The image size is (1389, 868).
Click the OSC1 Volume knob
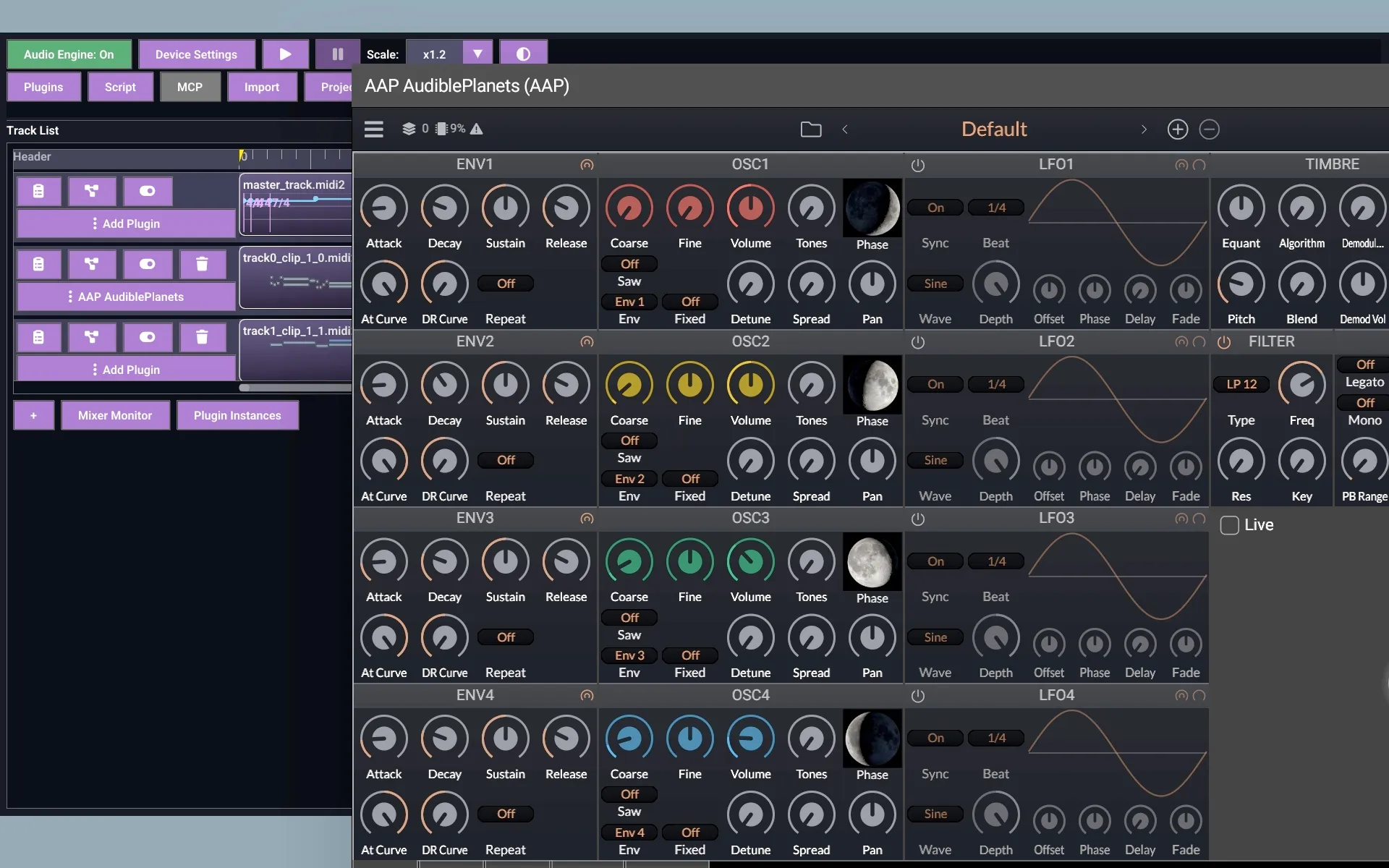click(x=750, y=208)
